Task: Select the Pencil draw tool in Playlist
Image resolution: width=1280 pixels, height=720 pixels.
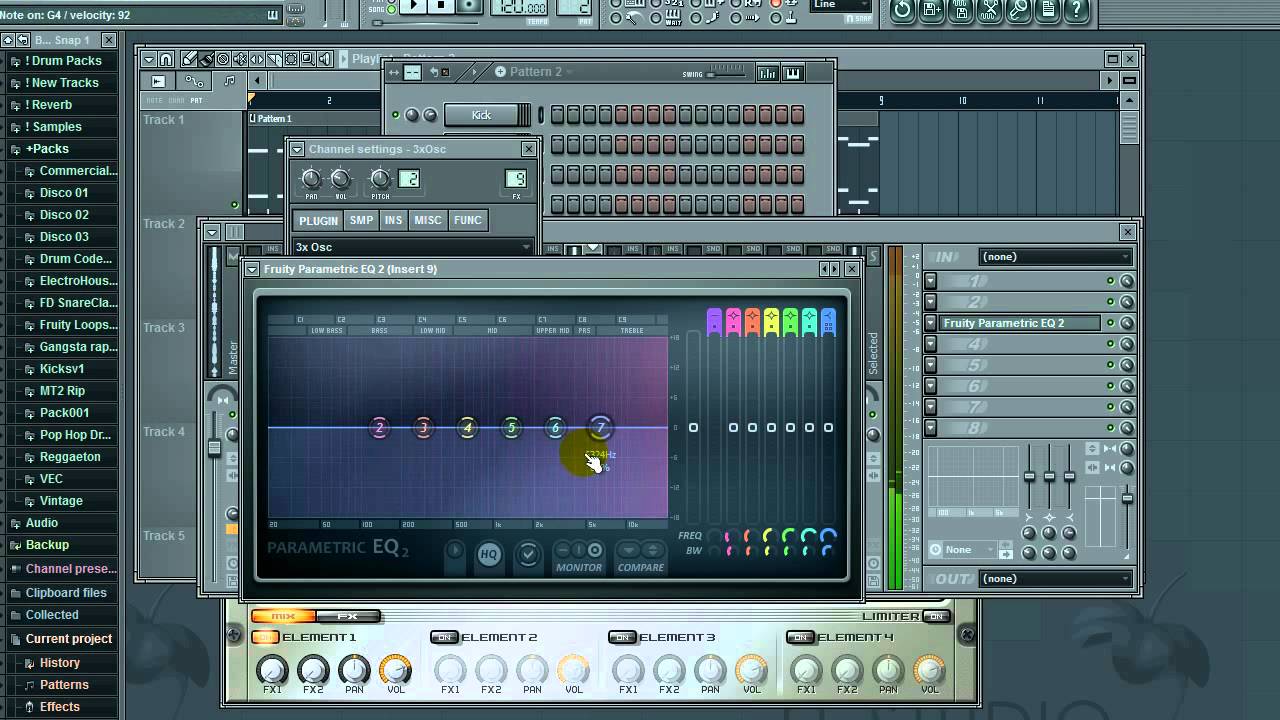Action: (190, 59)
